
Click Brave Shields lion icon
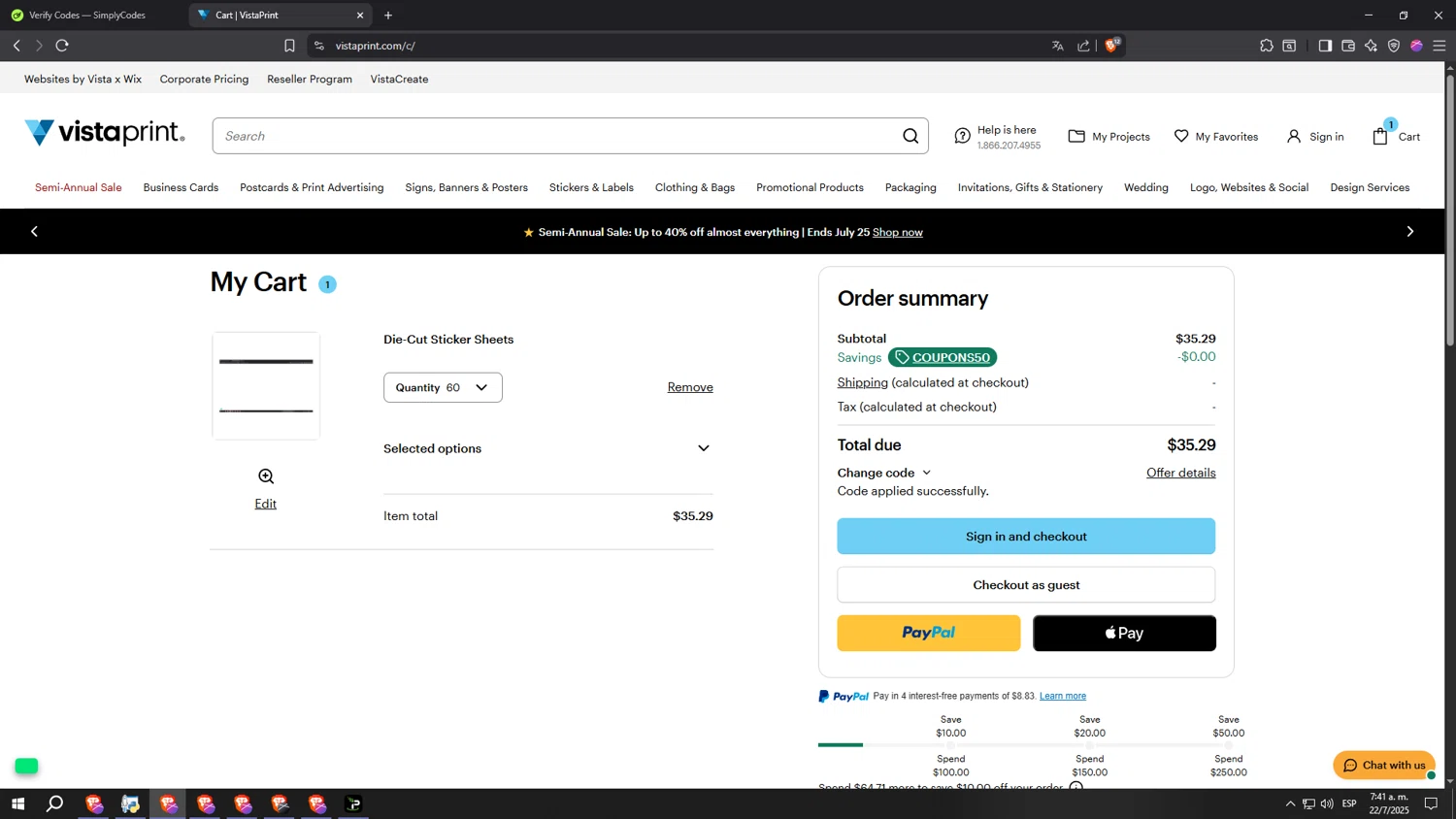click(x=1111, y=46)
